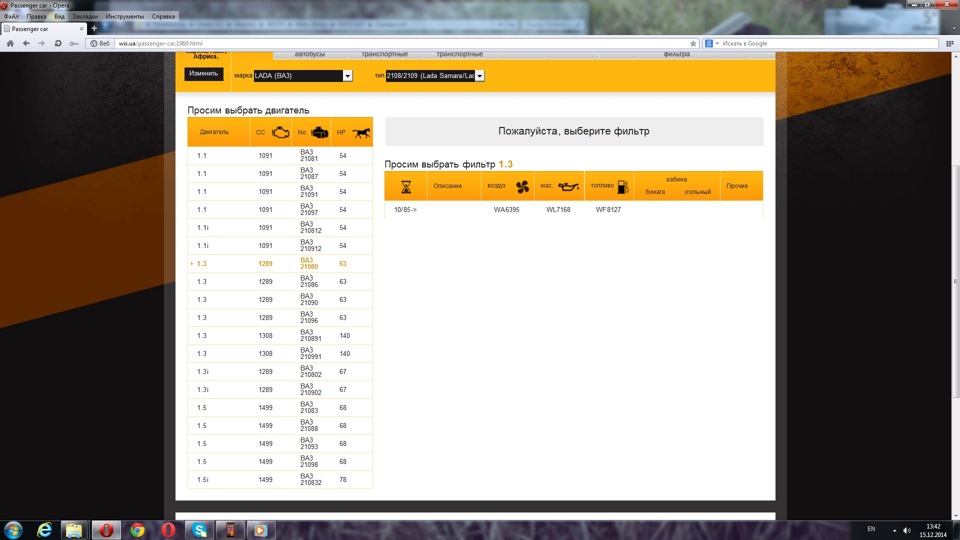Bookmark page using star icon in address bar

693,43
